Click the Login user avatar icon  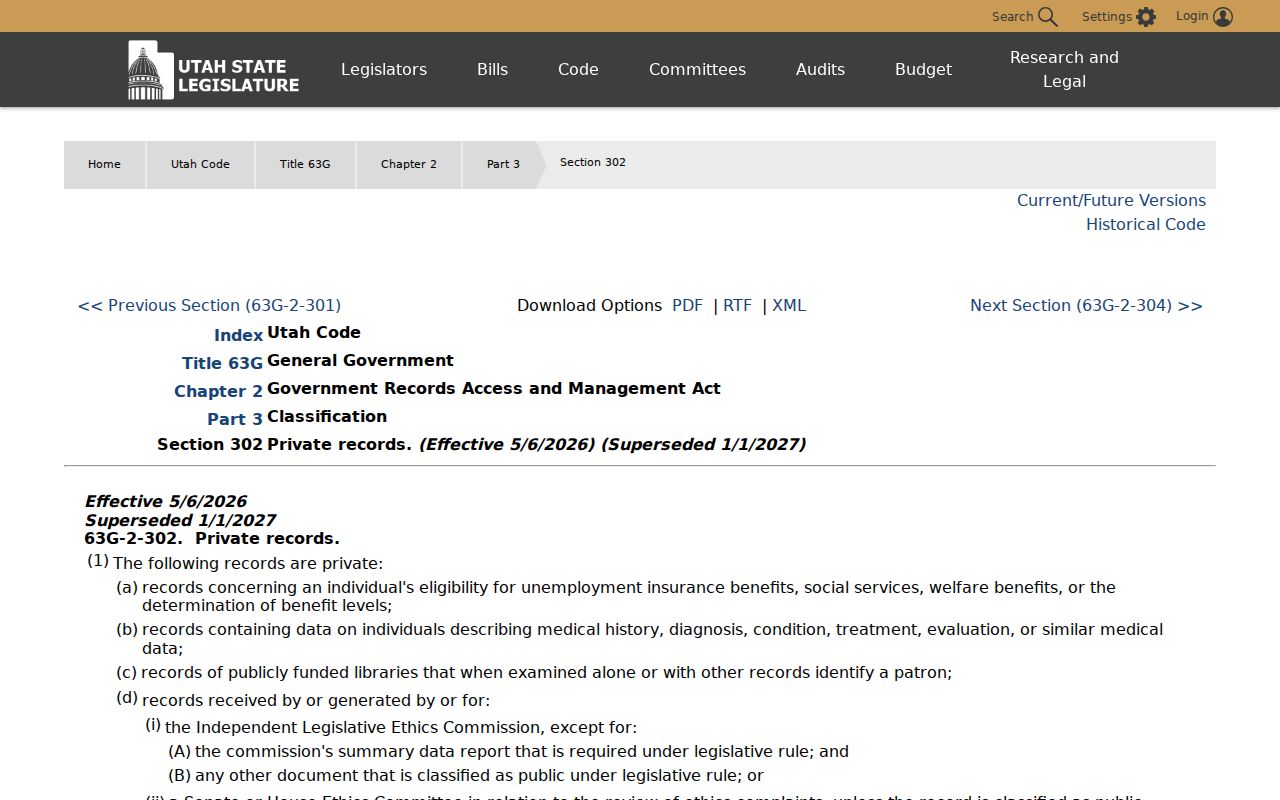point(1223,16)
